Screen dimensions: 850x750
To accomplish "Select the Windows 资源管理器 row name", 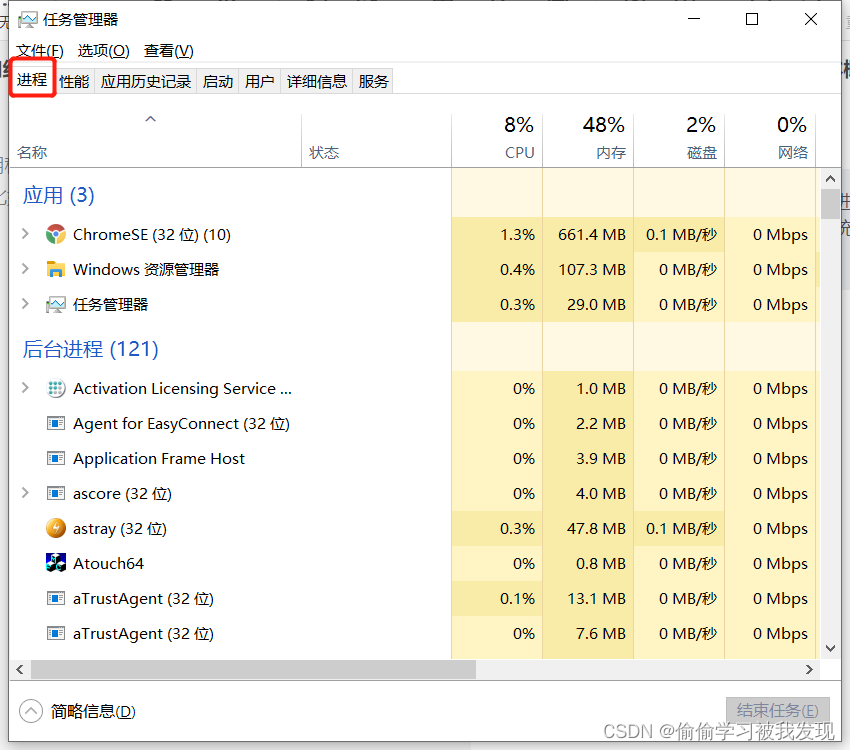I will coord(146,269).
